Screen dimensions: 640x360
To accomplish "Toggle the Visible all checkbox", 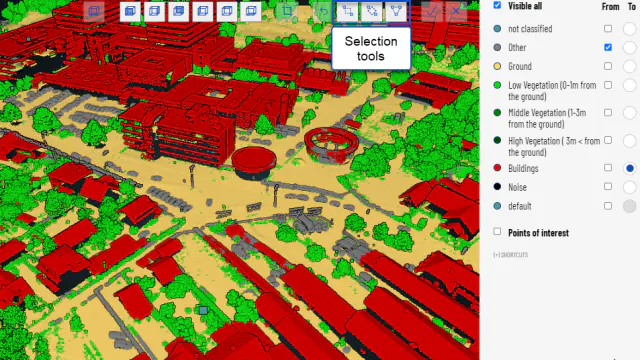I will point(497,5).
